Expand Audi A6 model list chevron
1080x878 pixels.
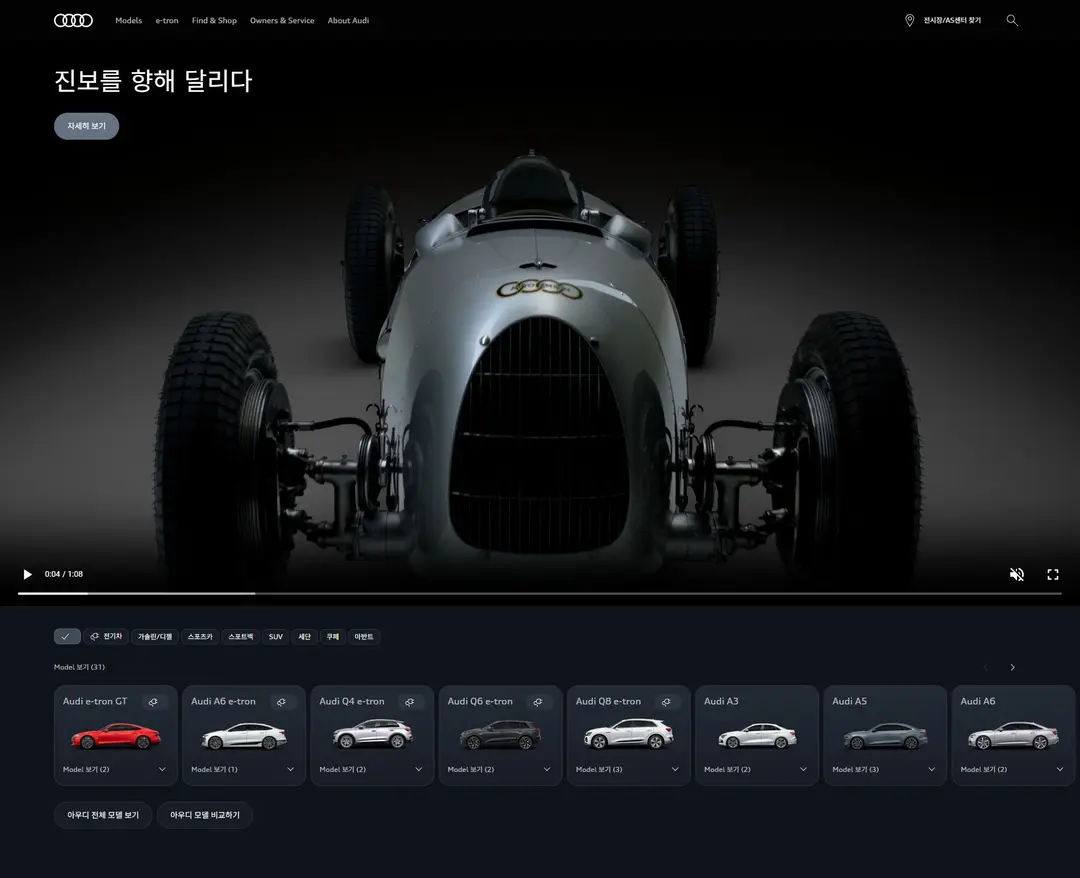1059,769
